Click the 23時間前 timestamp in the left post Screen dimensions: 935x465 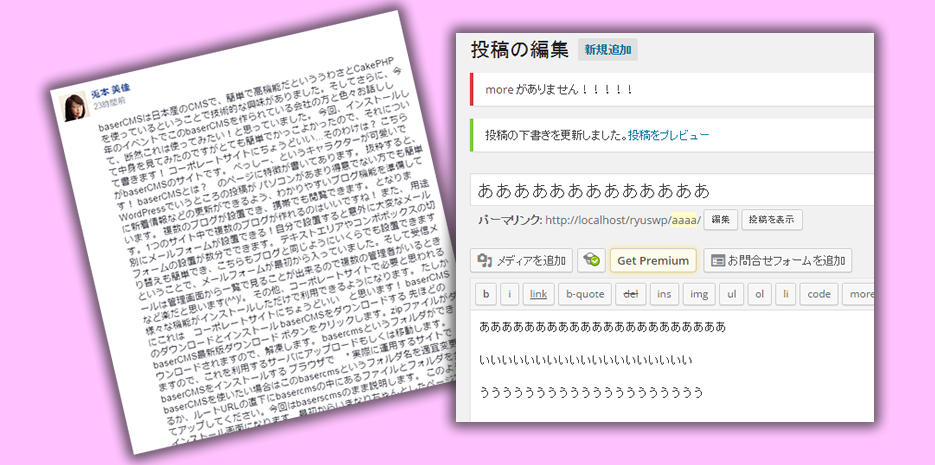point(109,103)
